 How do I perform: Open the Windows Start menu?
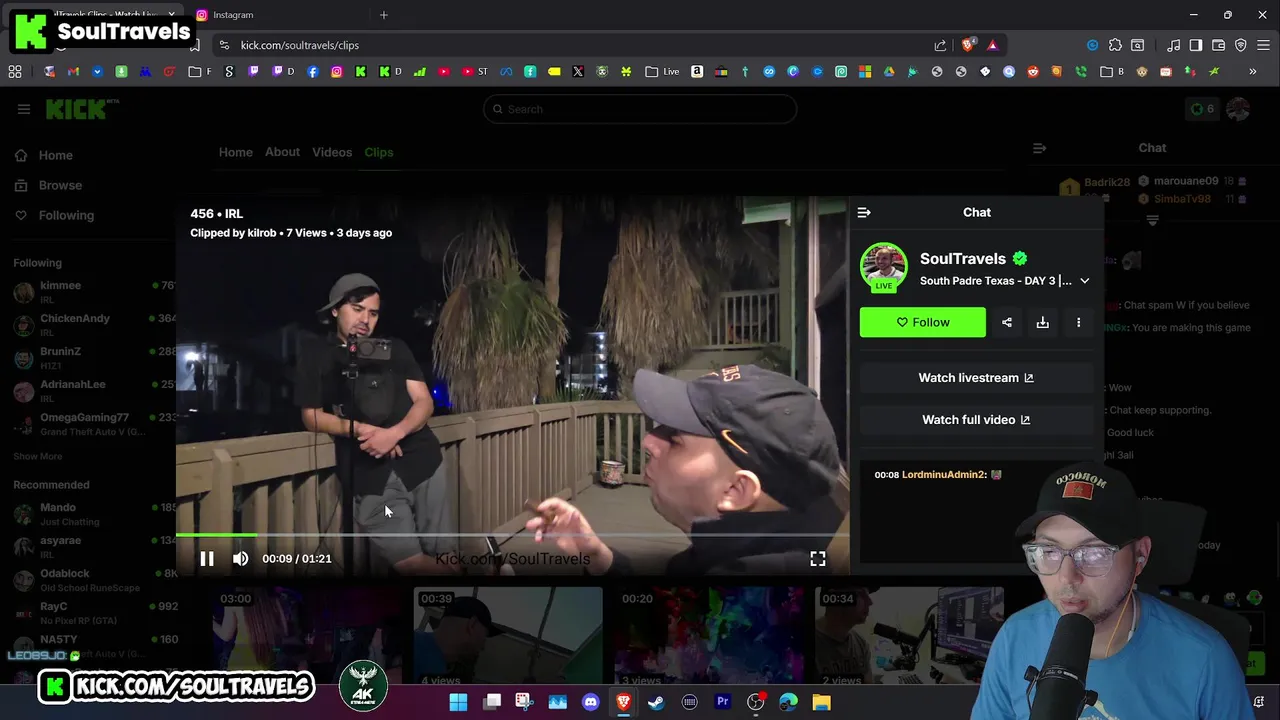[x=458, y=702]
